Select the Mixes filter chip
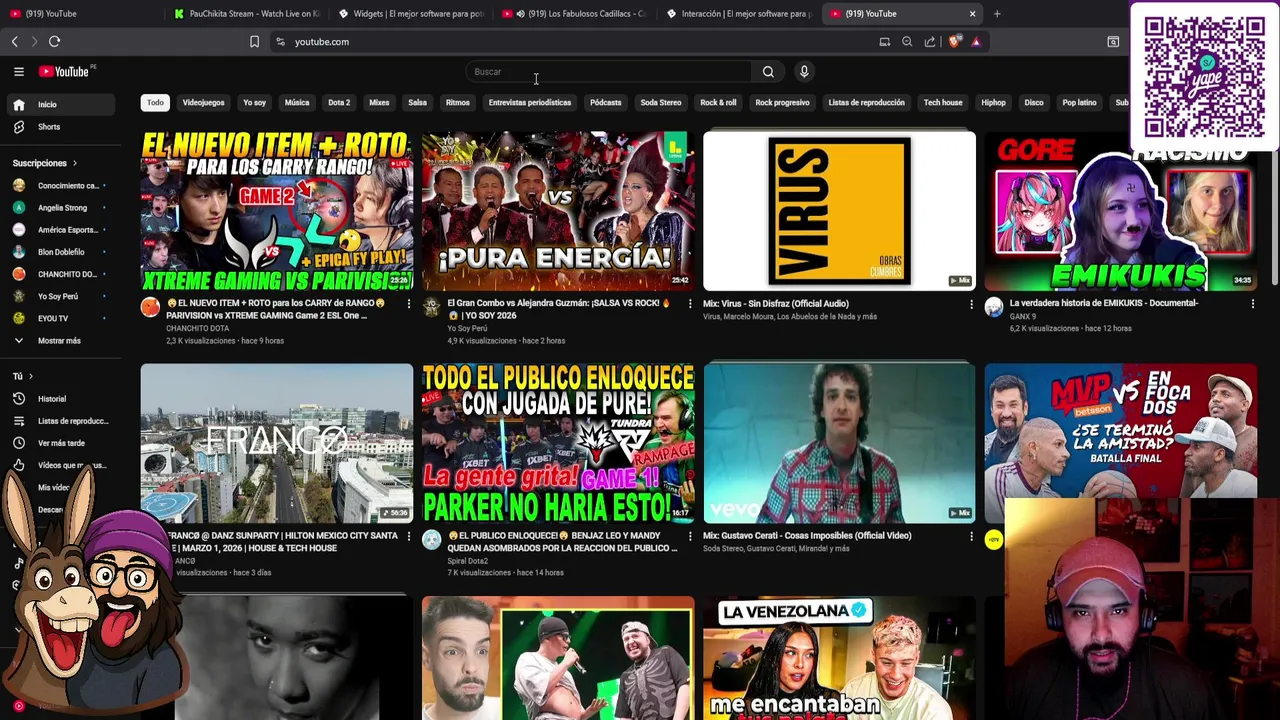The height and width of the screenshot is (720, 1280). click(x=379, y=103)
